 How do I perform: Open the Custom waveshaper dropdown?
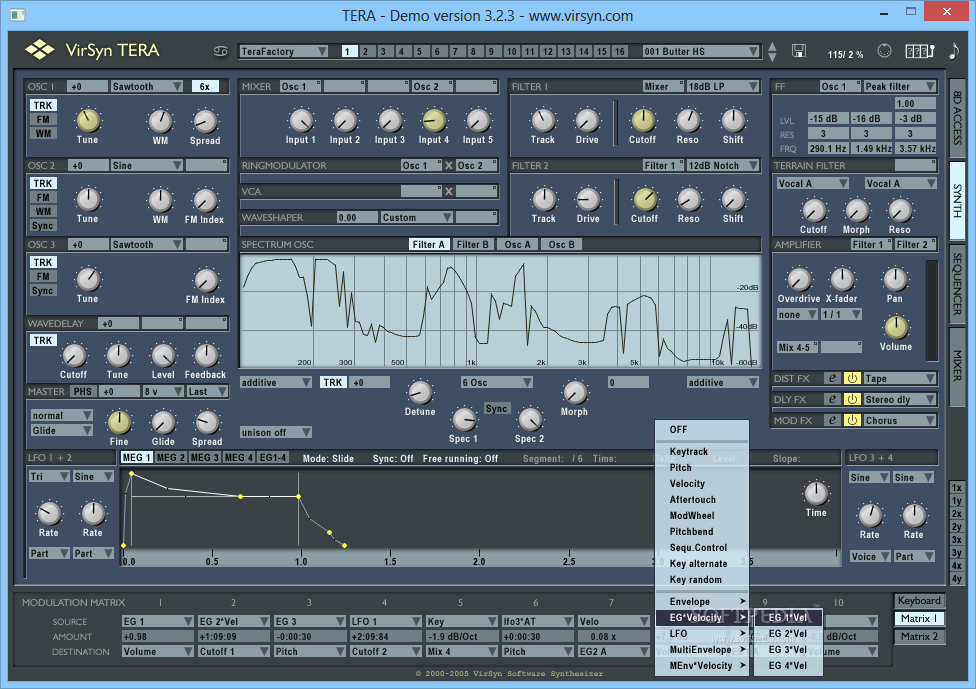coord(417,217)
